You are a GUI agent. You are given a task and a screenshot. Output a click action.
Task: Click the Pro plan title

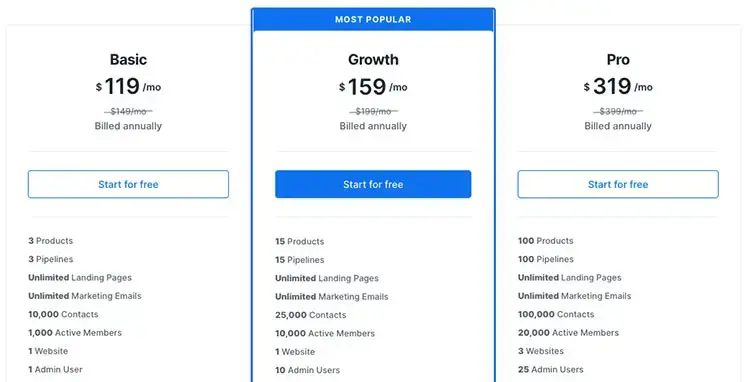618,59
